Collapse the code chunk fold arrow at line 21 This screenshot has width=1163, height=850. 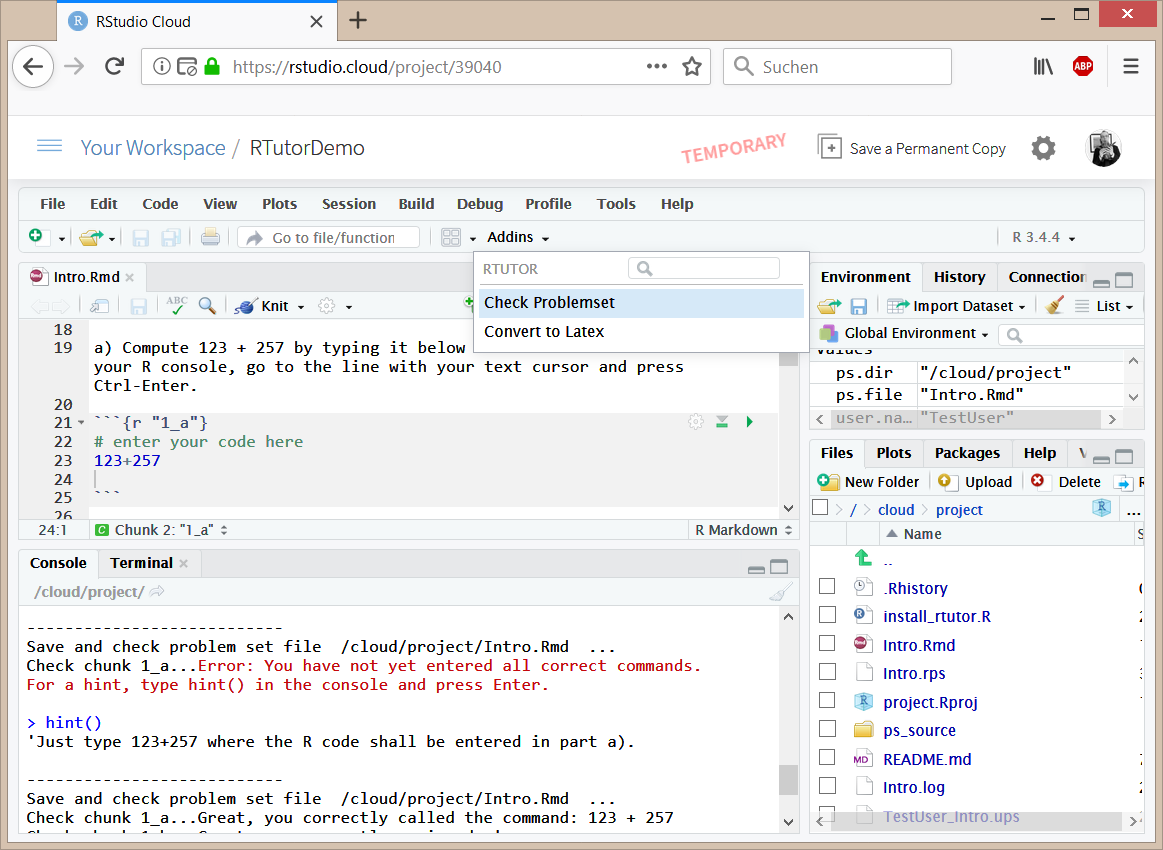(81, 423)
